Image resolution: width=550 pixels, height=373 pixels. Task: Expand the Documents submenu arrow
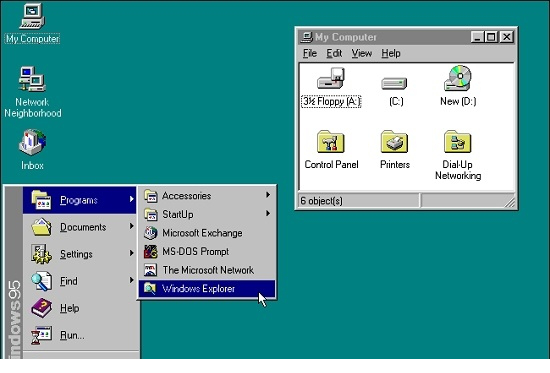coord(132,226)
